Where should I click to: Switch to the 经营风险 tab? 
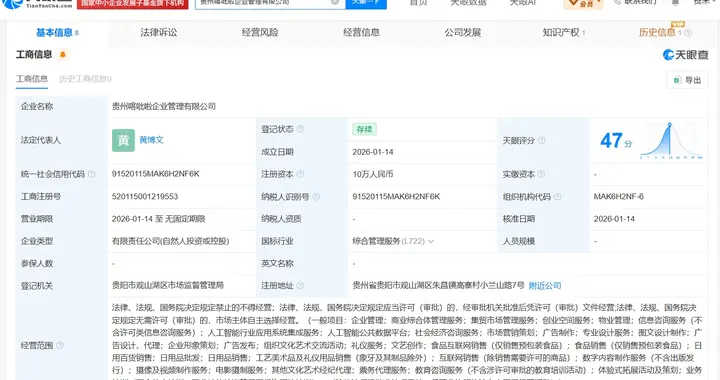[x=260, y=33]
